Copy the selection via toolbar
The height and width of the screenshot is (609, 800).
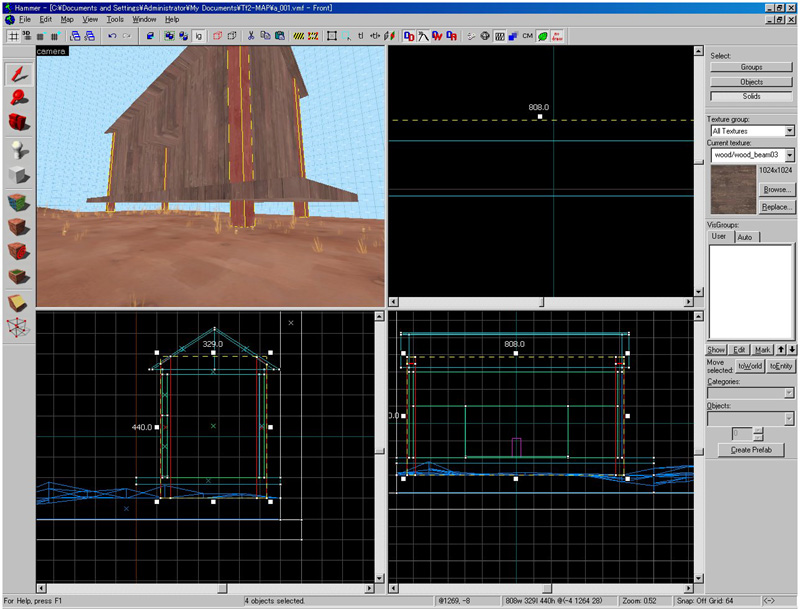coord(265,36)
